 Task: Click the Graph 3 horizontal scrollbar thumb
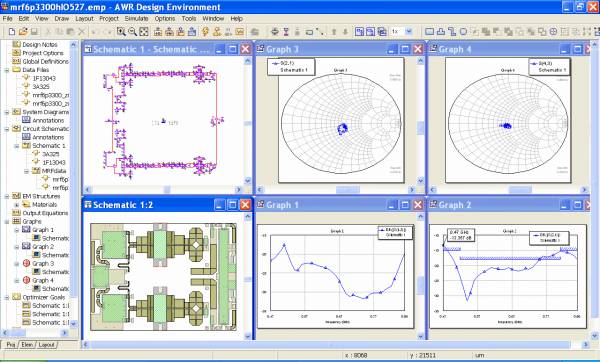click(x=348, y=190)
